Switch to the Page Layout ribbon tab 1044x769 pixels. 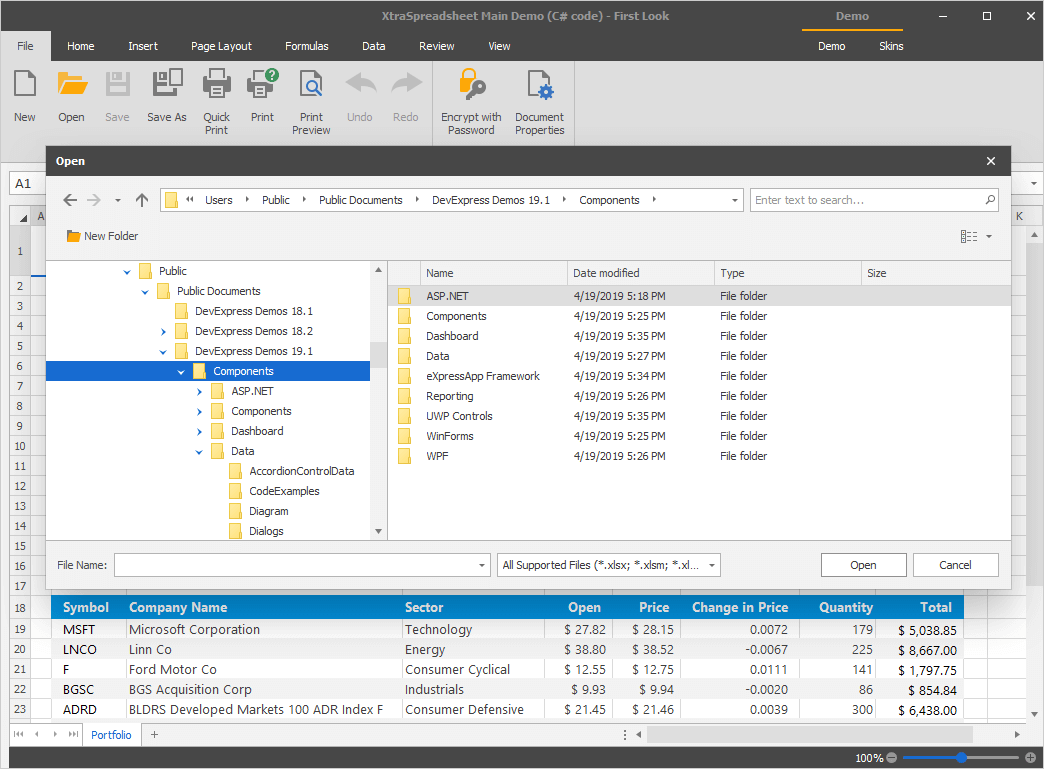(221, 46)
